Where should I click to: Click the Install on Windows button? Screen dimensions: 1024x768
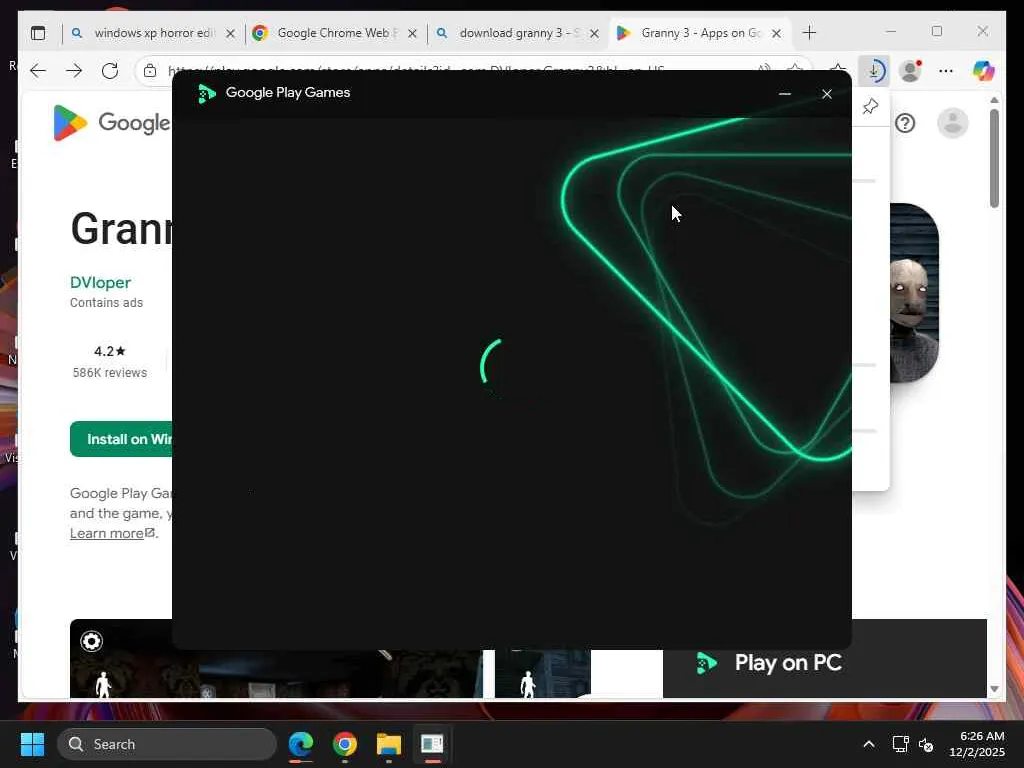(x=121, y=439)
